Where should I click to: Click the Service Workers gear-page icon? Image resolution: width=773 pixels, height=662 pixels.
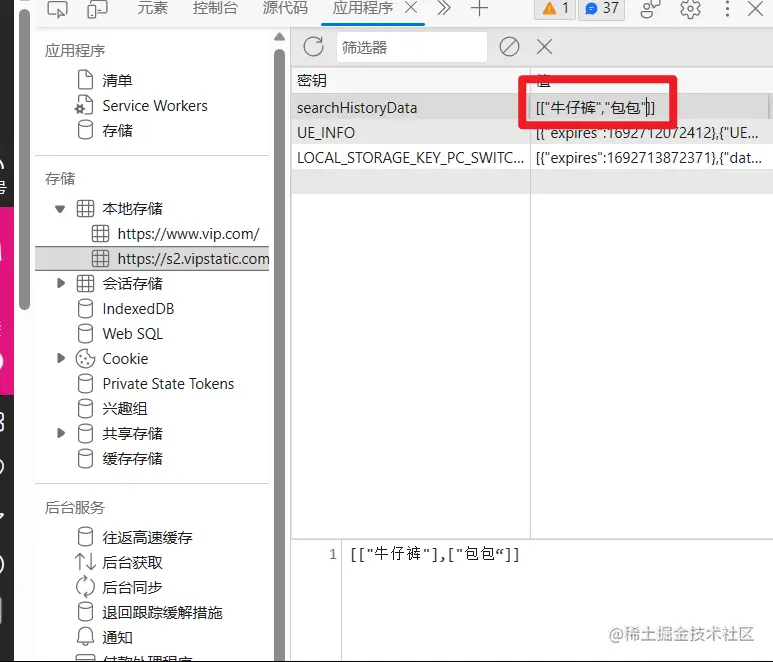(84, 105)
